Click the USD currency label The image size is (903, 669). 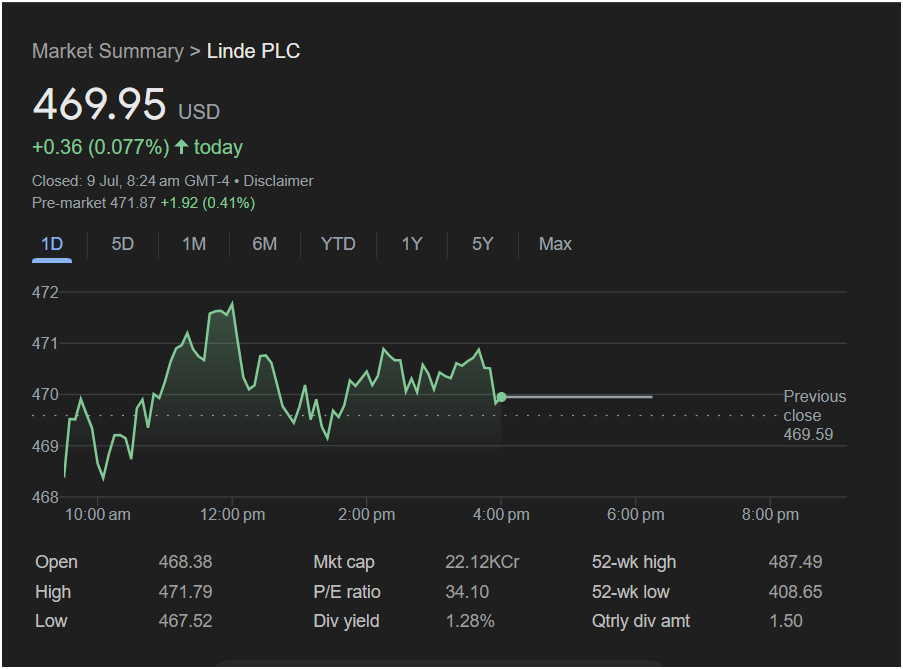pos(199,112)
